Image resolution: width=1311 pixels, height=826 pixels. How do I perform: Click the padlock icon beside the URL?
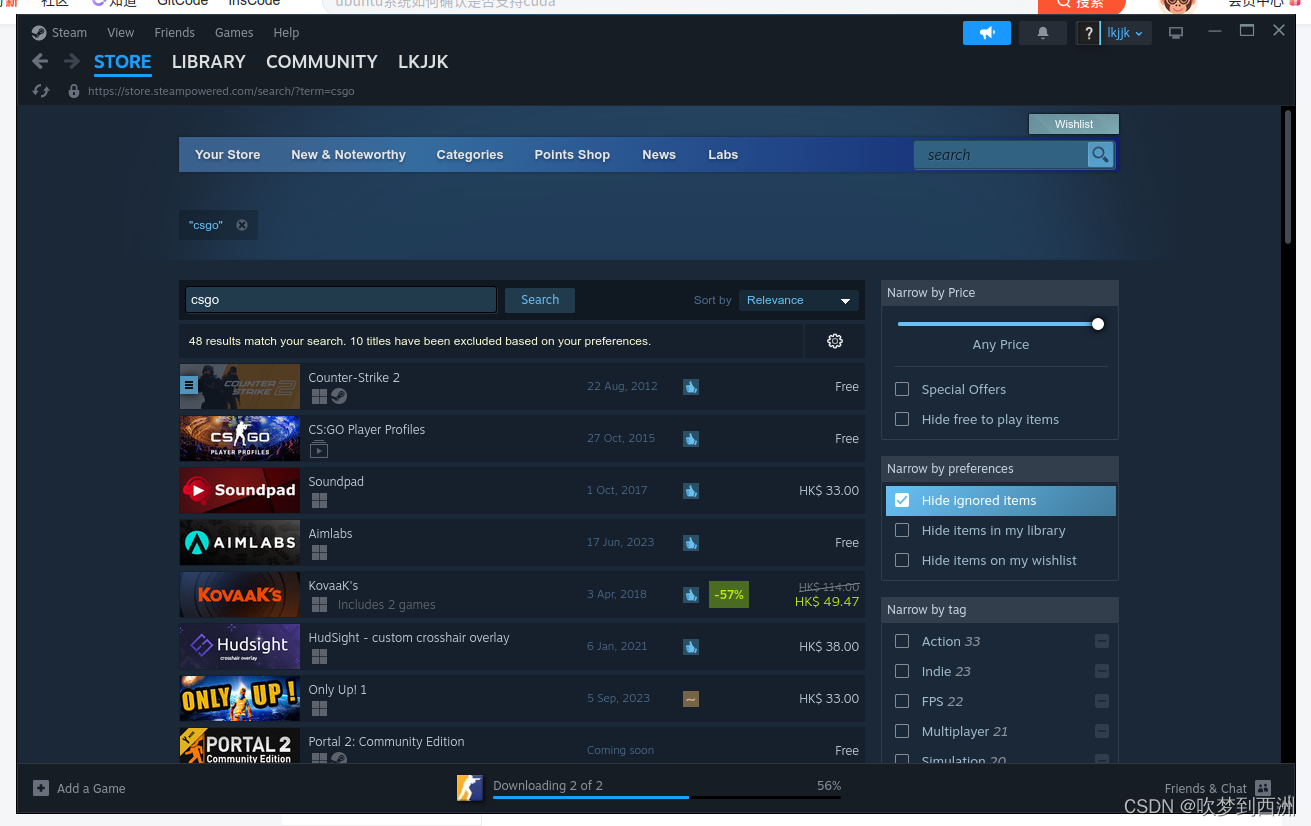point(73,91)
